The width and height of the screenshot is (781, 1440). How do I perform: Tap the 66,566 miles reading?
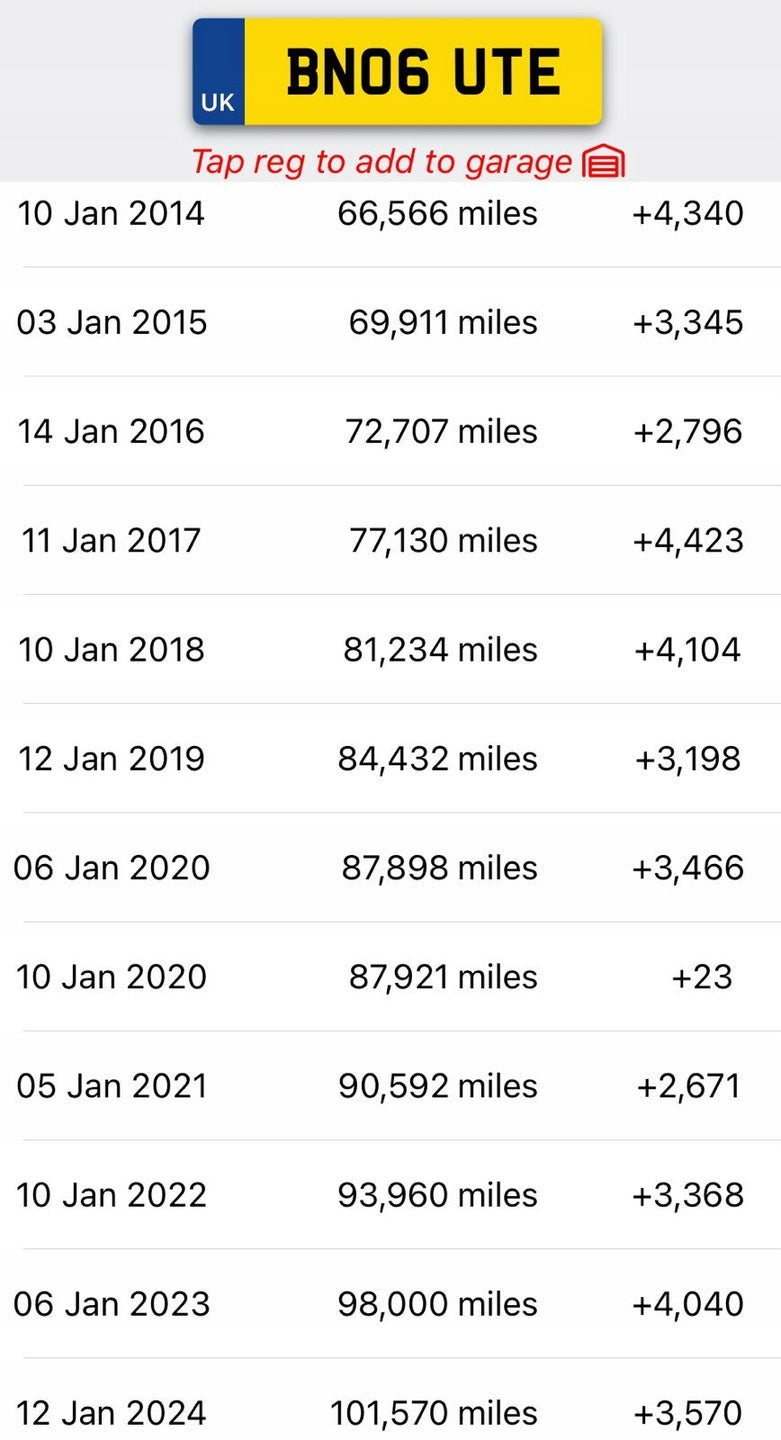[x=438, y=213]
